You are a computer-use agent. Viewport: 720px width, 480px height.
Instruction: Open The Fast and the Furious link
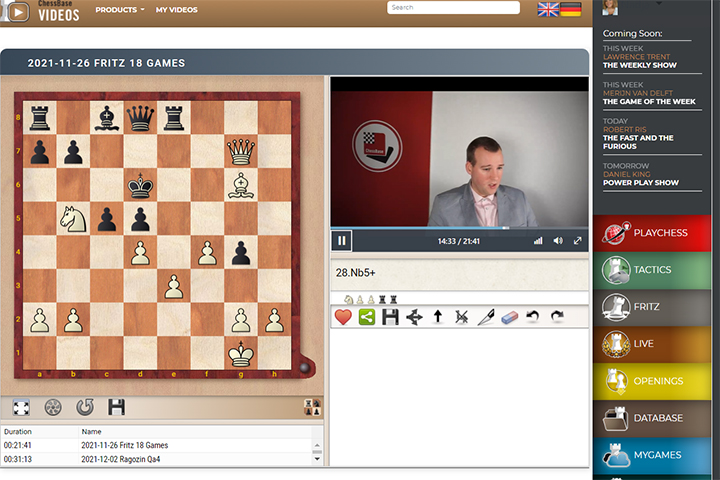[638, 142]
